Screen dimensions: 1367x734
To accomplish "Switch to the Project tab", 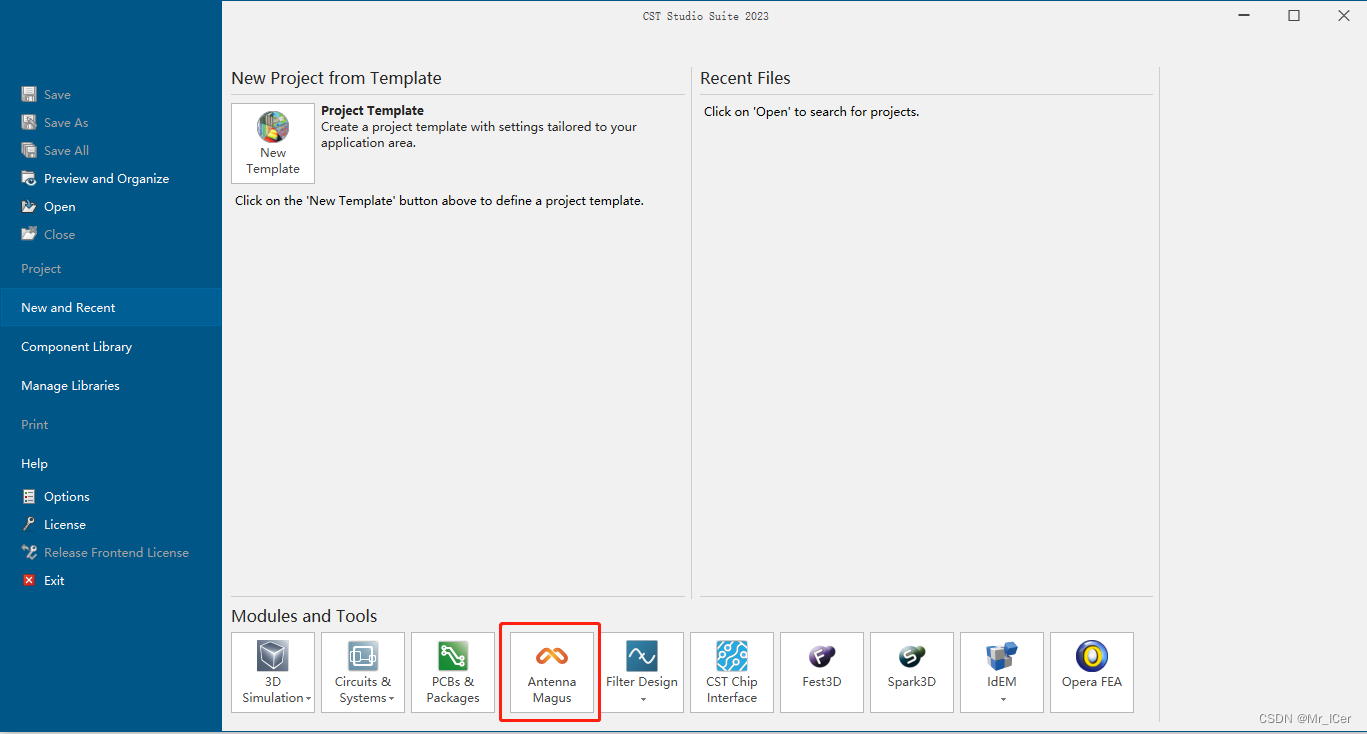I will tap(110, 269).
